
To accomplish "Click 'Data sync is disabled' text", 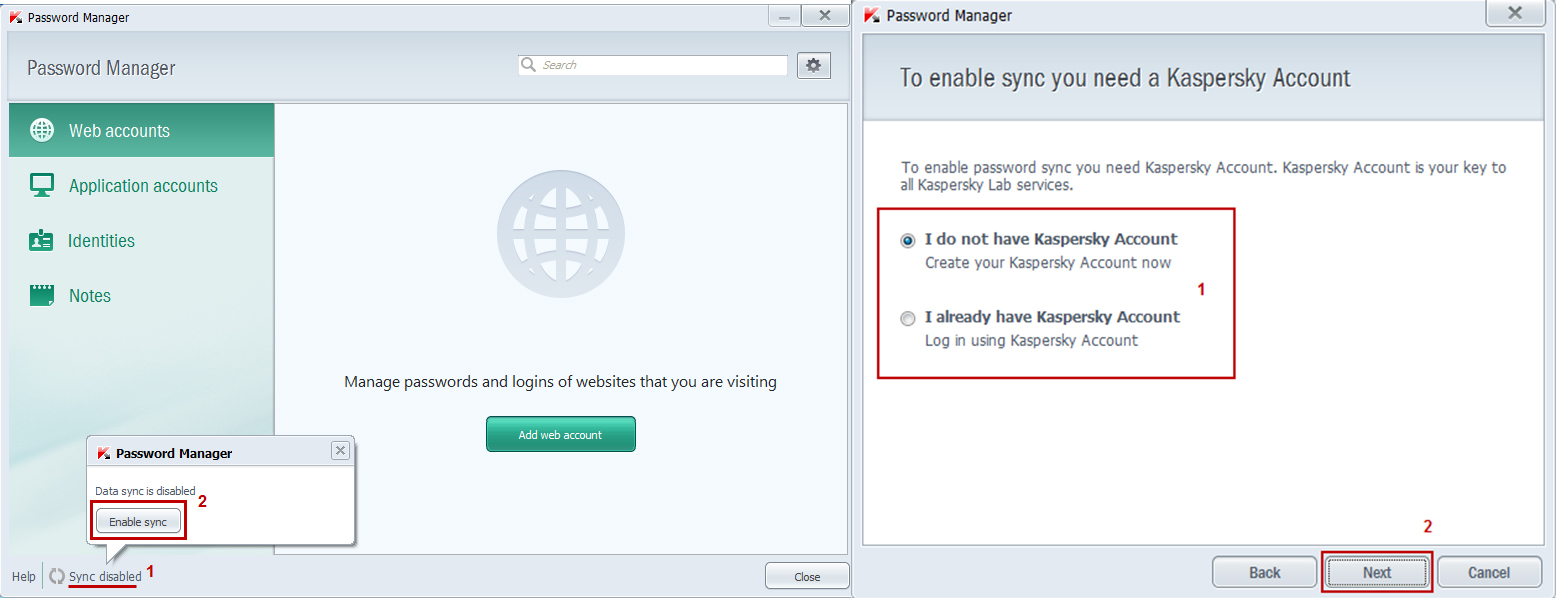I will pos(145,491).
